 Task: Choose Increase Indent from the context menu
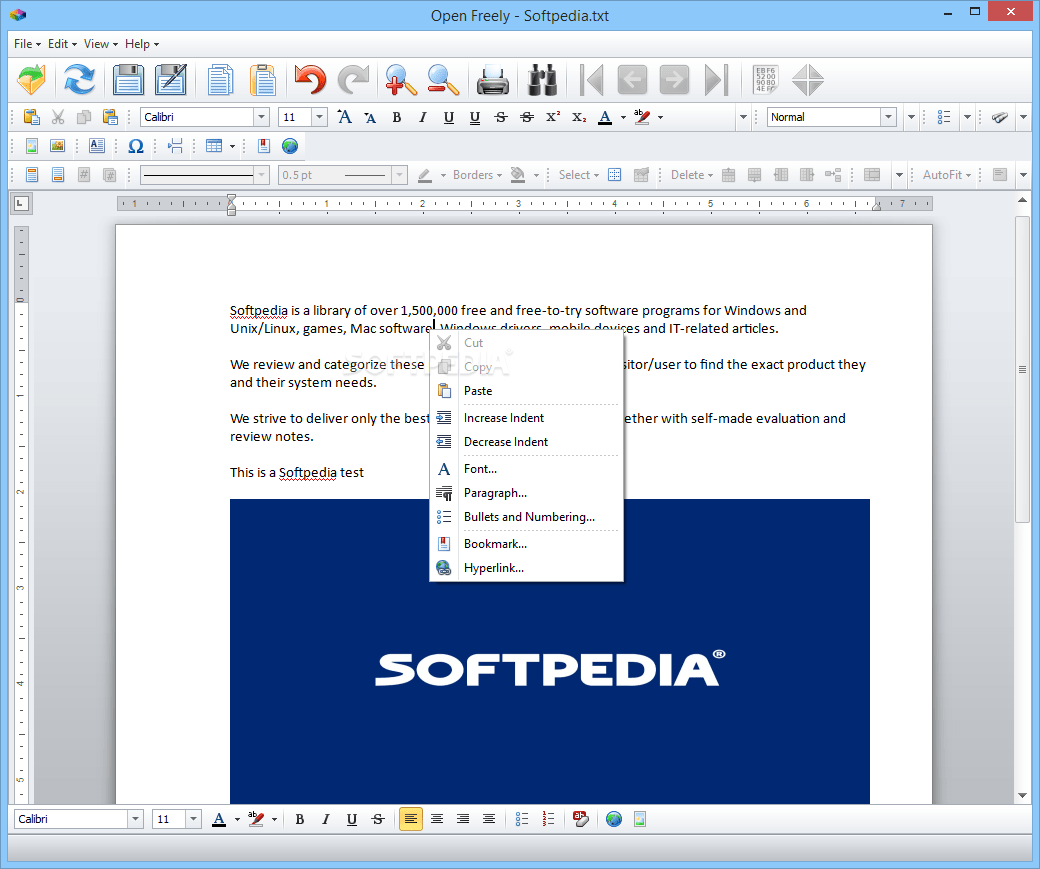point(527,418)
